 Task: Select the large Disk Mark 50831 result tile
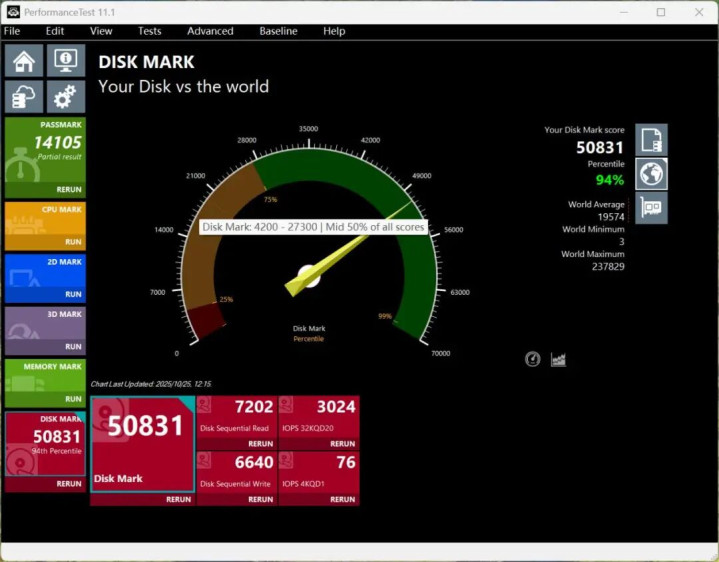[143, 445]
